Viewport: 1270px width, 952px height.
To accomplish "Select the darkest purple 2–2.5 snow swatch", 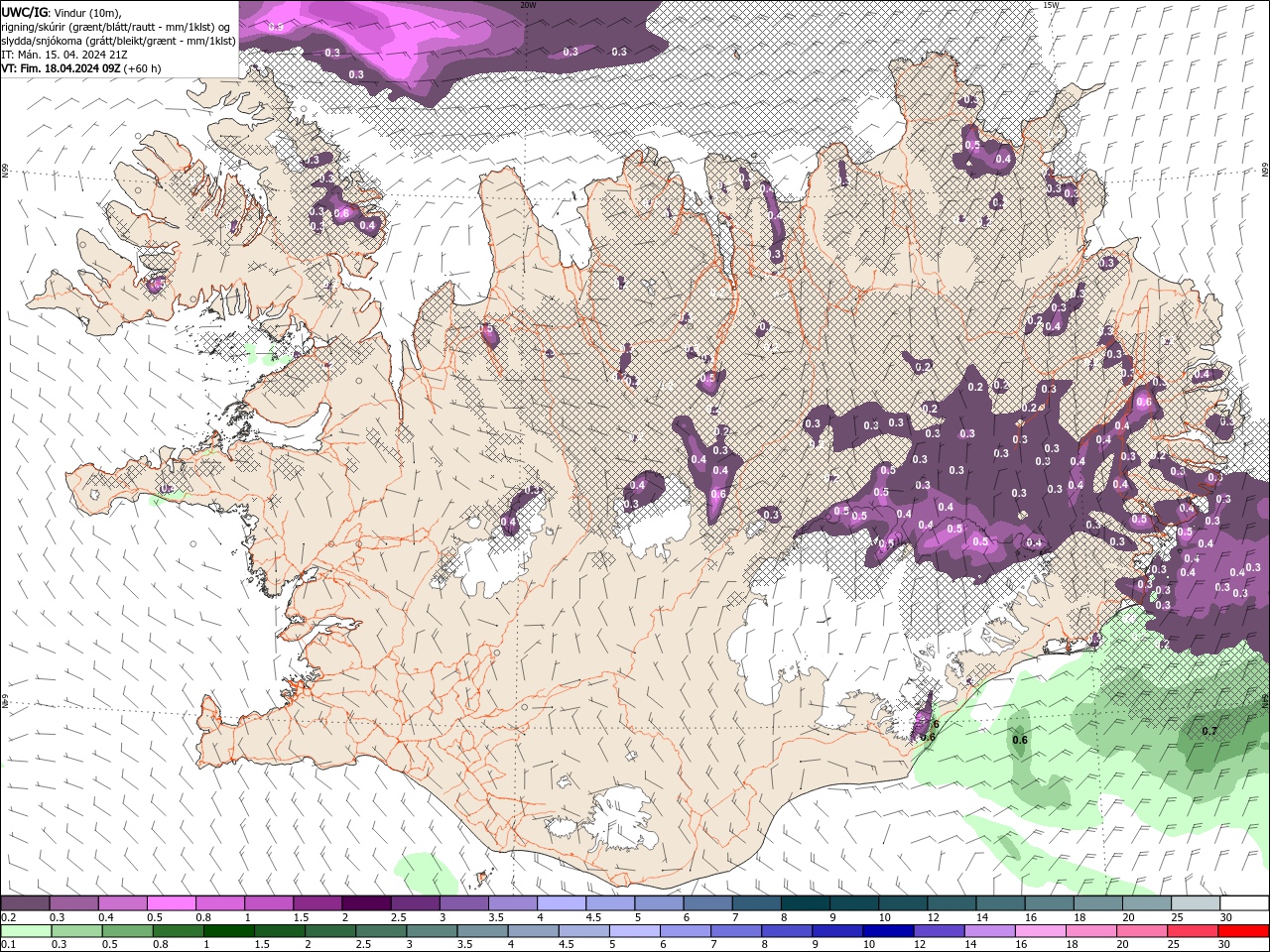I will [366, 903].
